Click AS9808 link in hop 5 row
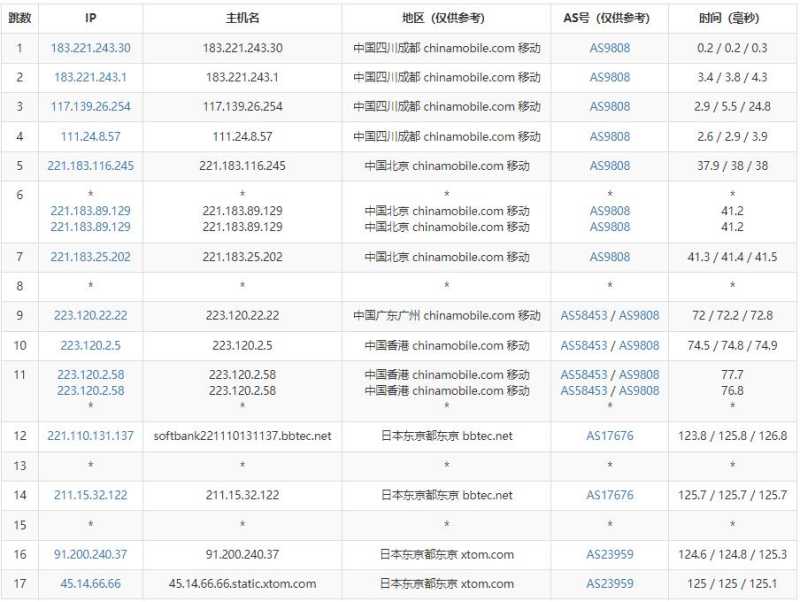The height and width of the screenshot is (602, 800). point(610,165)
